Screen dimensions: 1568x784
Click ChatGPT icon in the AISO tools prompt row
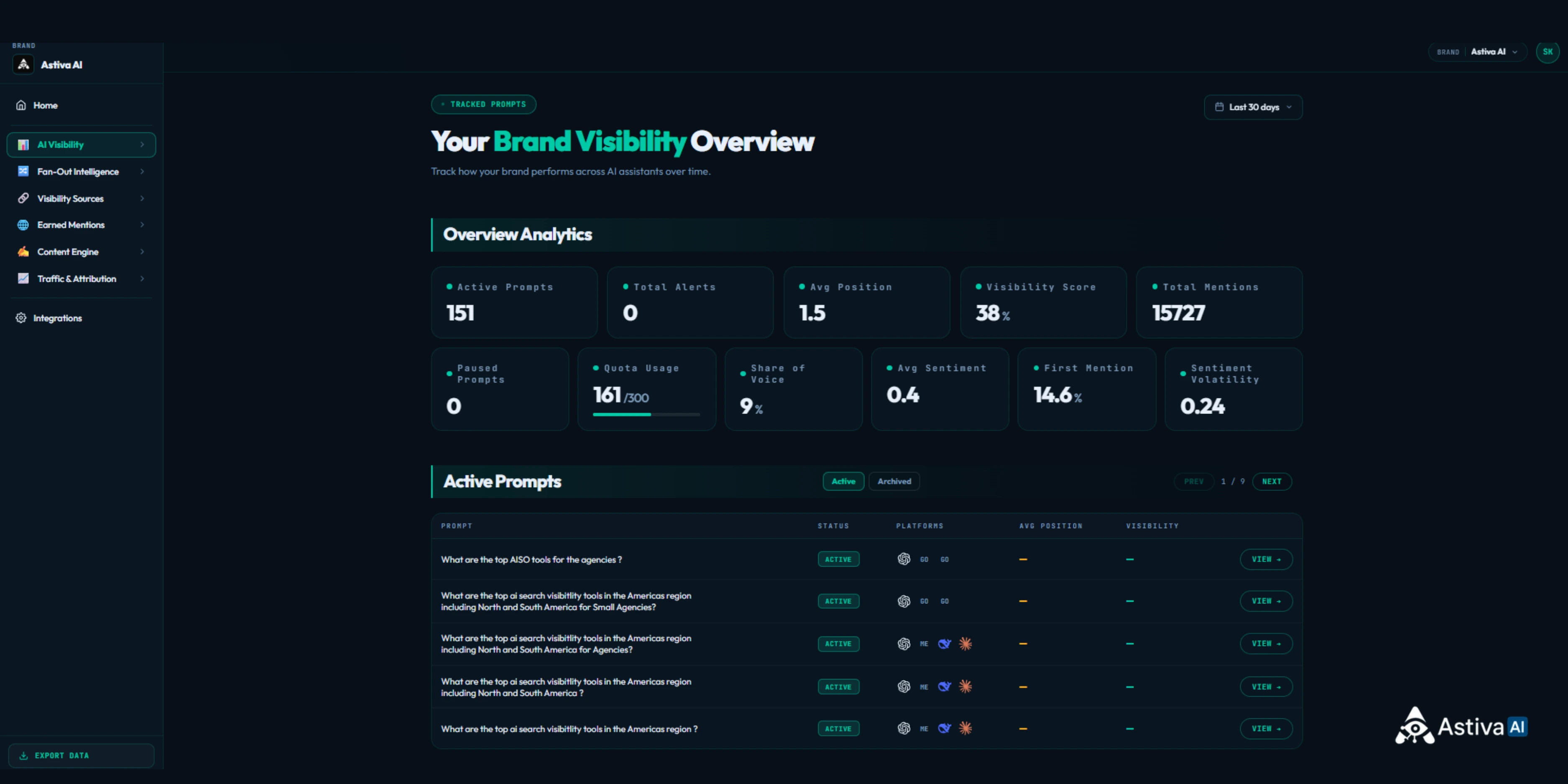pyautogui.click(x=904, y=559)
